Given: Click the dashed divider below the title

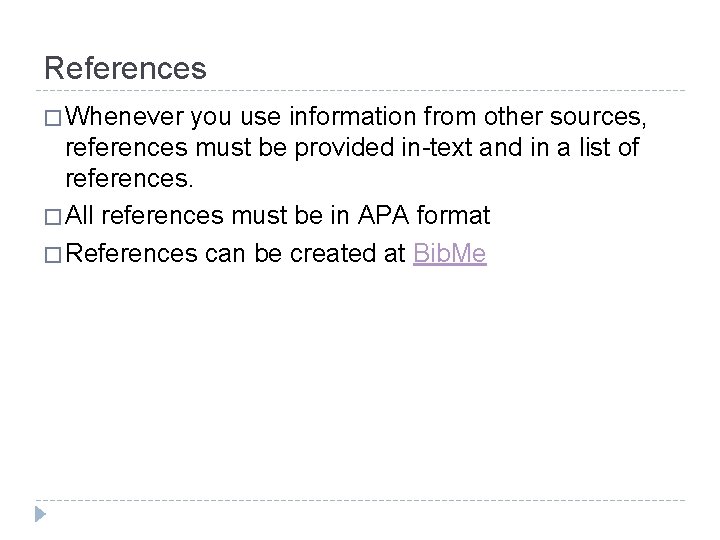Looking at the screenshot, I should coord(360,90).
